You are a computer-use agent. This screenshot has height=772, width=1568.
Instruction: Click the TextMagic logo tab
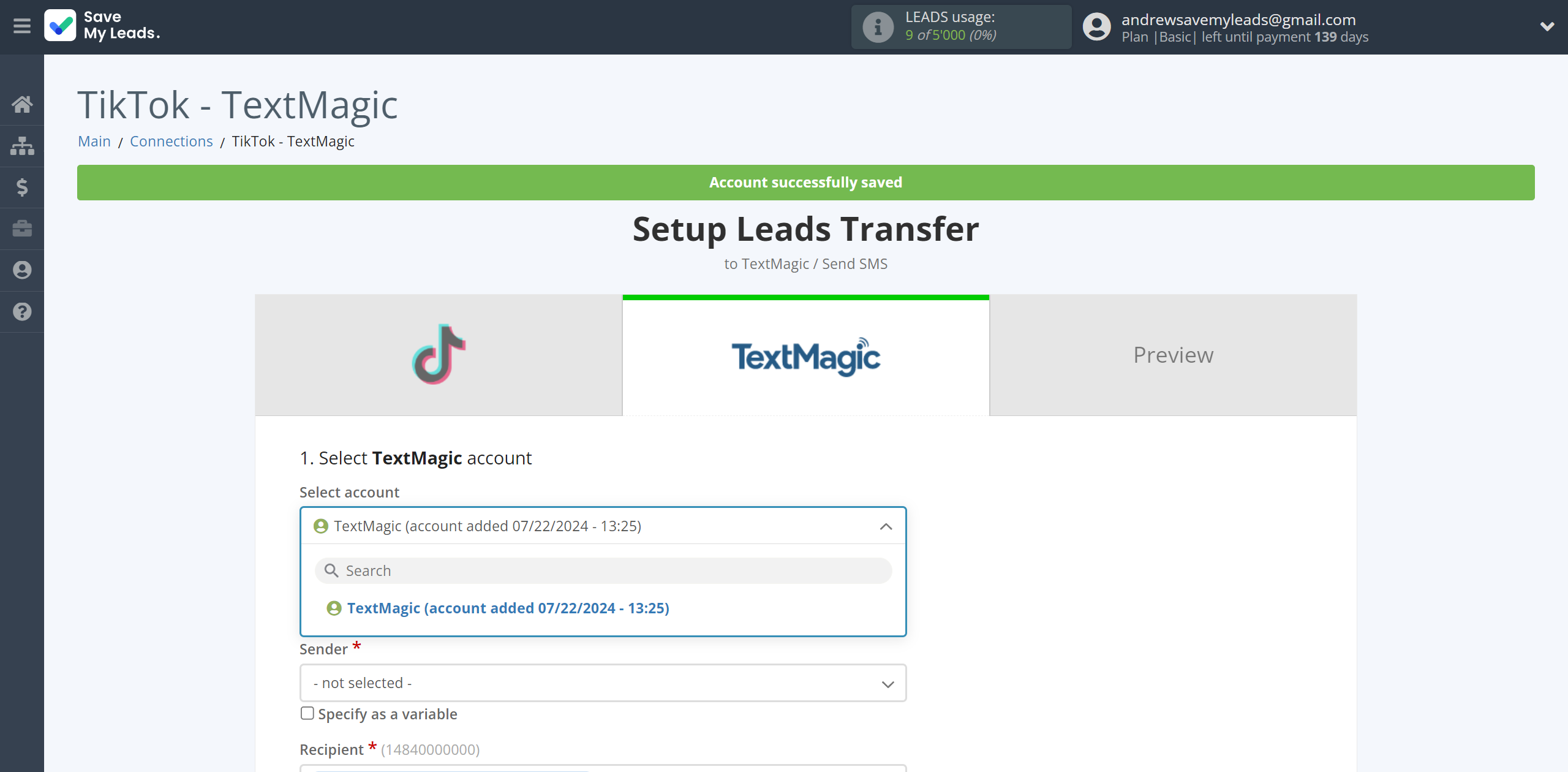pyautogui.click(x=806, y=354)
